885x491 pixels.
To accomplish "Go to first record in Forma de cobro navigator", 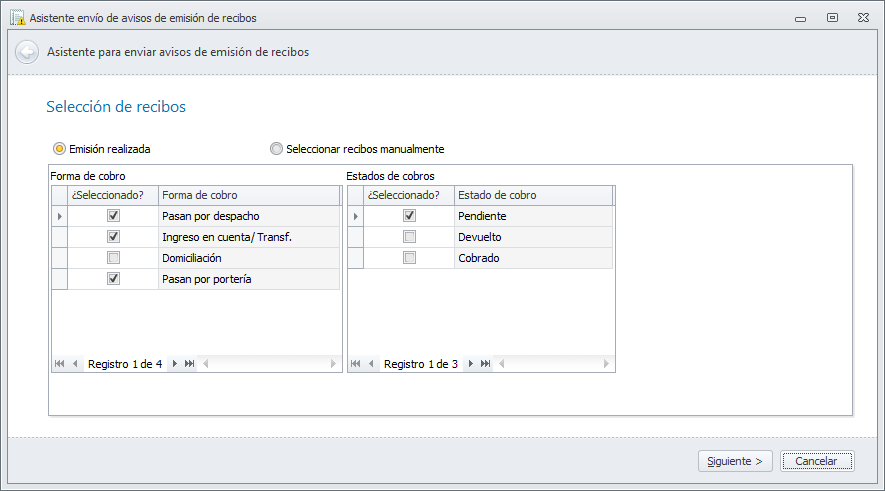I will pyautogui.click(x=60, y=364).
